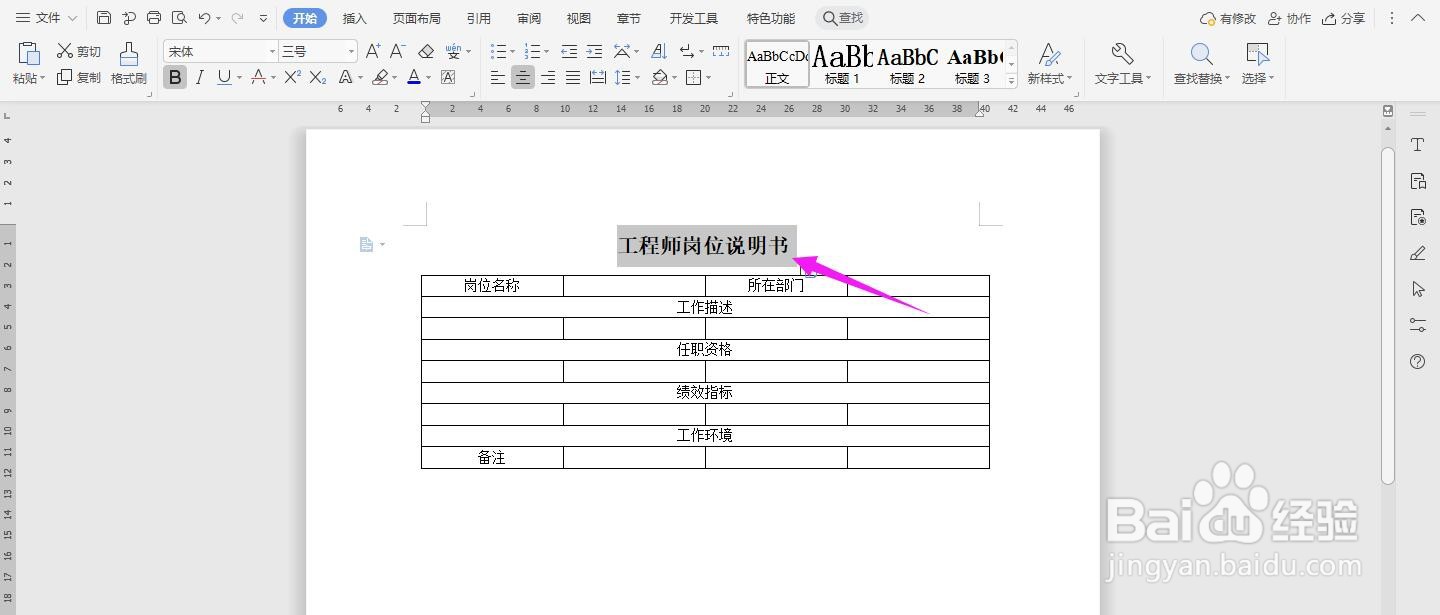Click the Redo arrow icon
Screen dimensions: 1440x615
click(237, 18)
